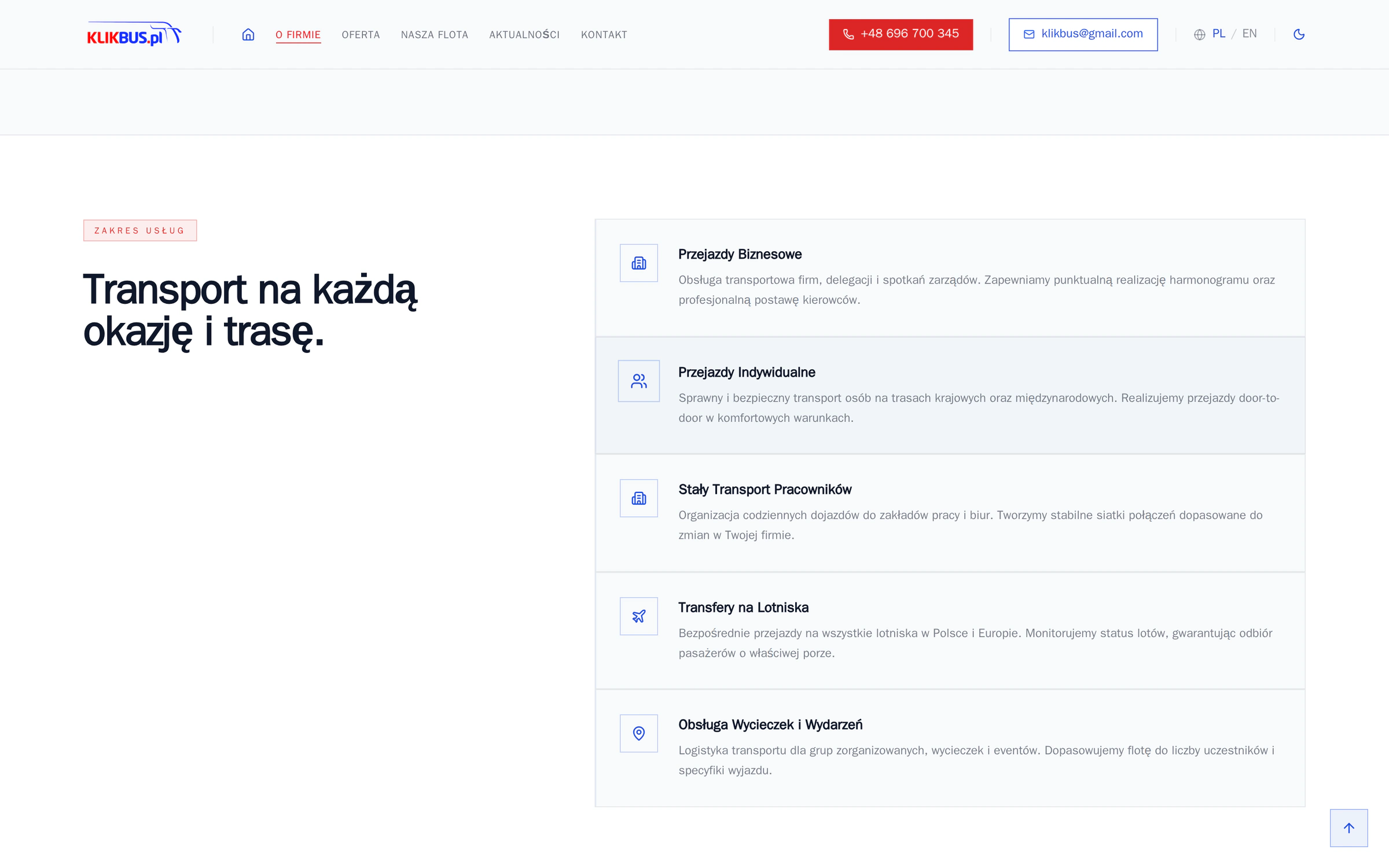Select the PL language option

click(1219, 34)
